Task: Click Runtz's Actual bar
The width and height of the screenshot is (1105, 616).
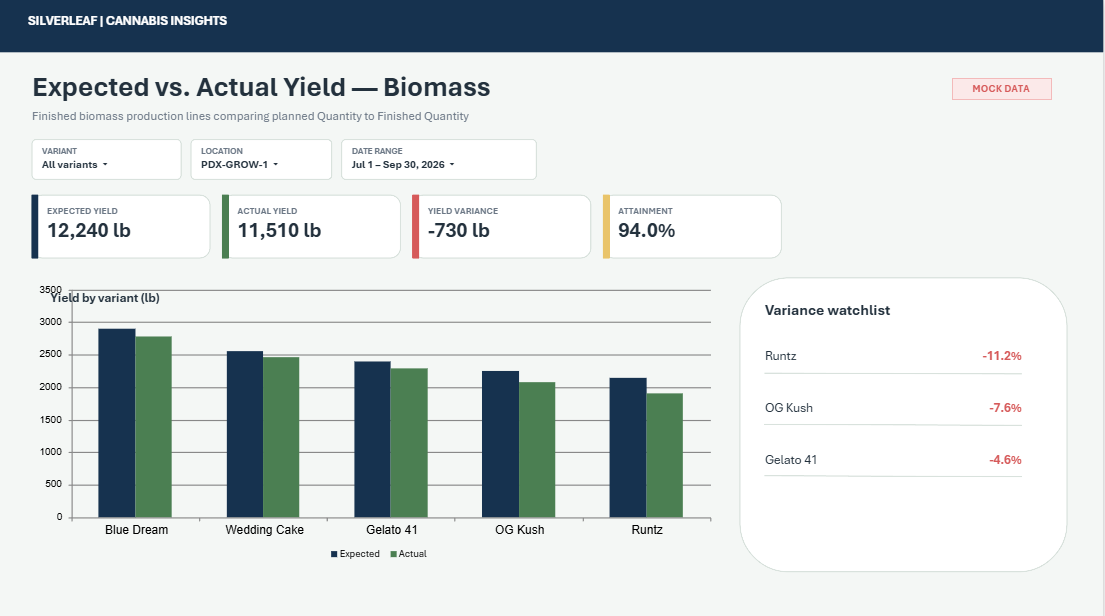Action: [x=665, y=455]
